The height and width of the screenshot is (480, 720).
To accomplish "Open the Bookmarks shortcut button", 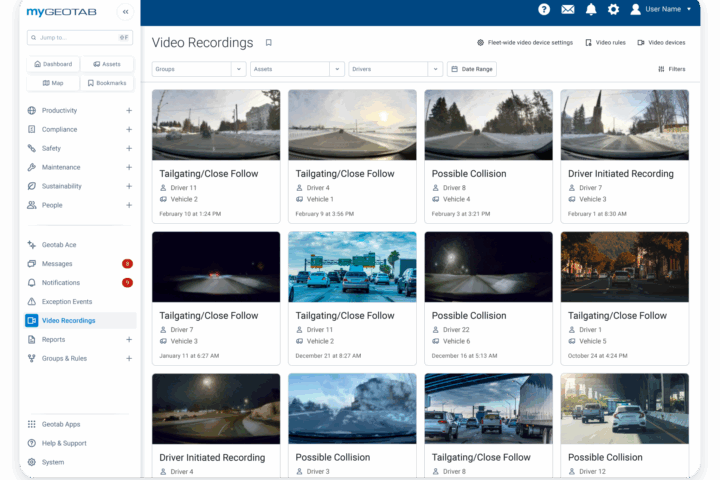I will 107,83.
